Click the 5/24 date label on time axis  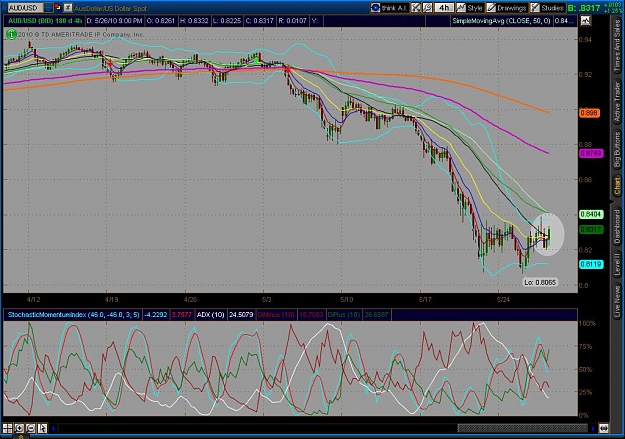click(503, 300)
